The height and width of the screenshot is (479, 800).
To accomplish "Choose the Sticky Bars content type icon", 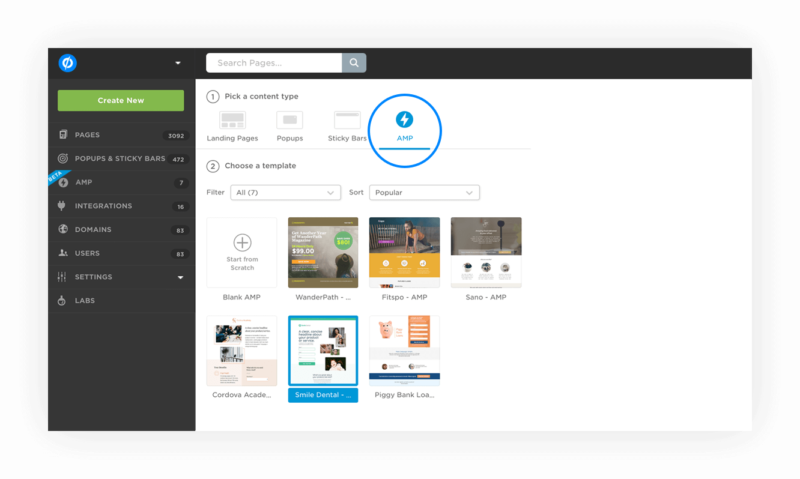I will tap(347, 120).
